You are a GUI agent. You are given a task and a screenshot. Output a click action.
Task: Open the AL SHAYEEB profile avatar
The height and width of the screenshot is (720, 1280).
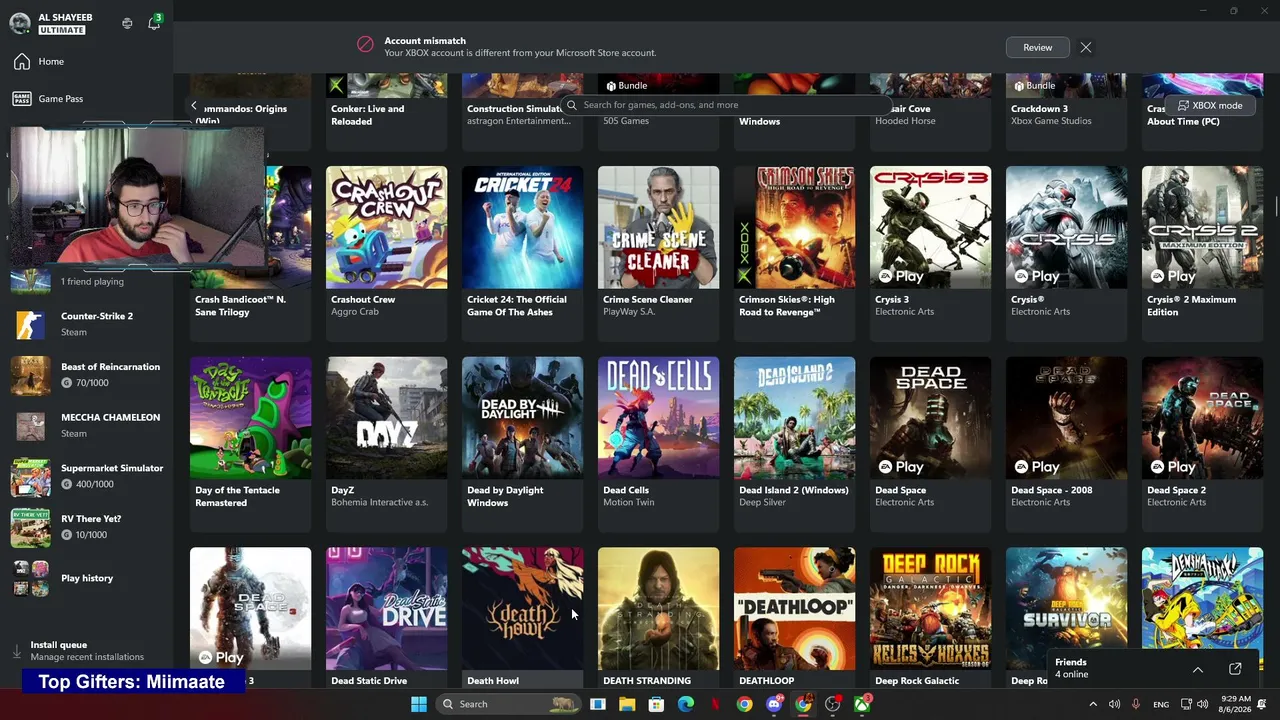point(20,23)
